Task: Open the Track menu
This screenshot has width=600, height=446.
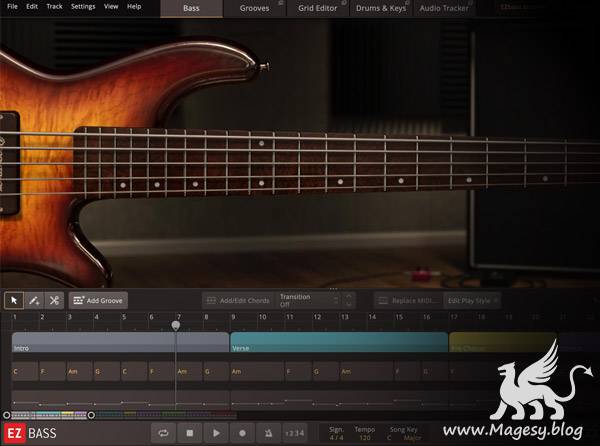Action: (54, 7)
